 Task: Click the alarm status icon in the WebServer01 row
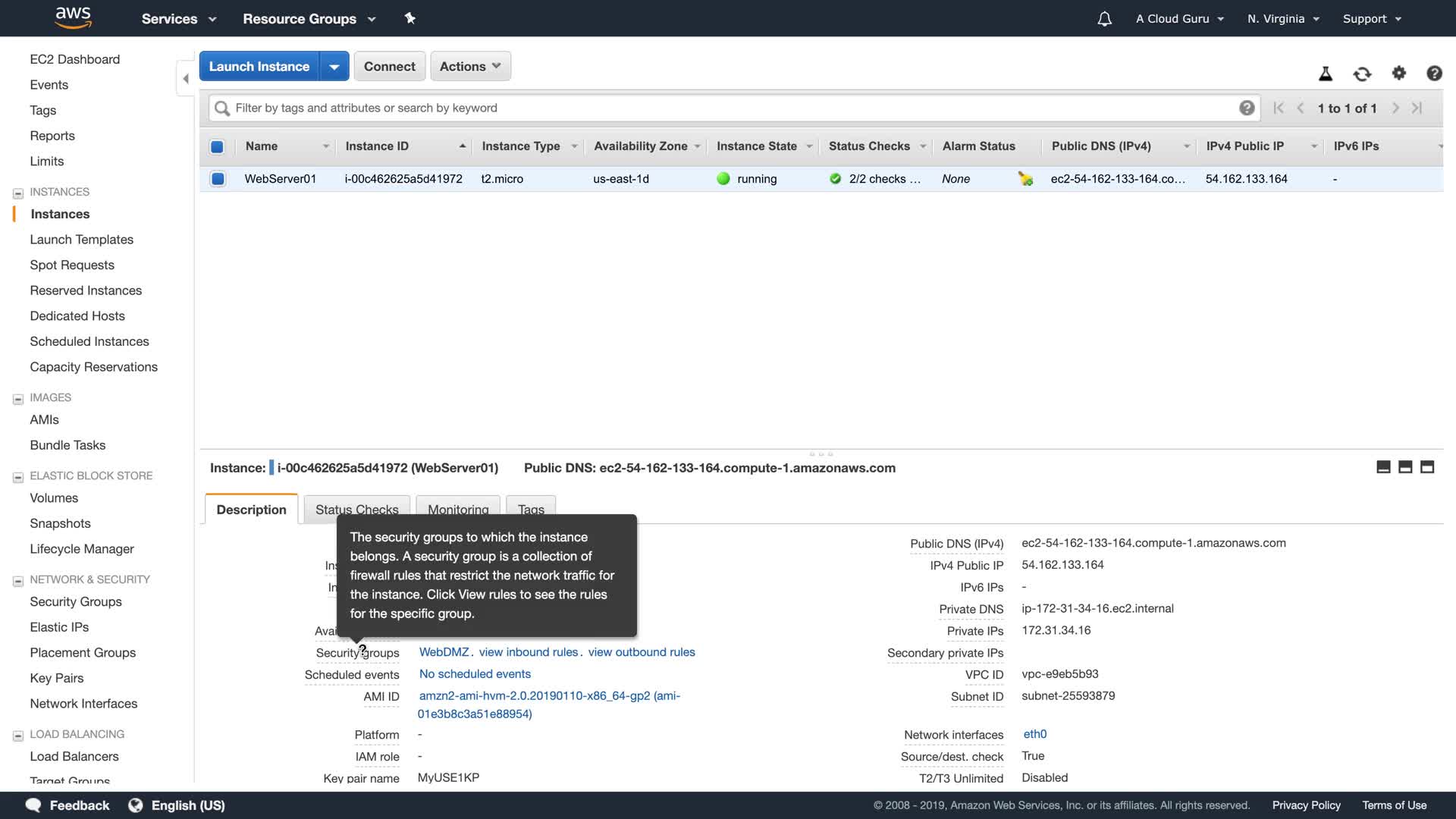click(x=1025, y=179)
